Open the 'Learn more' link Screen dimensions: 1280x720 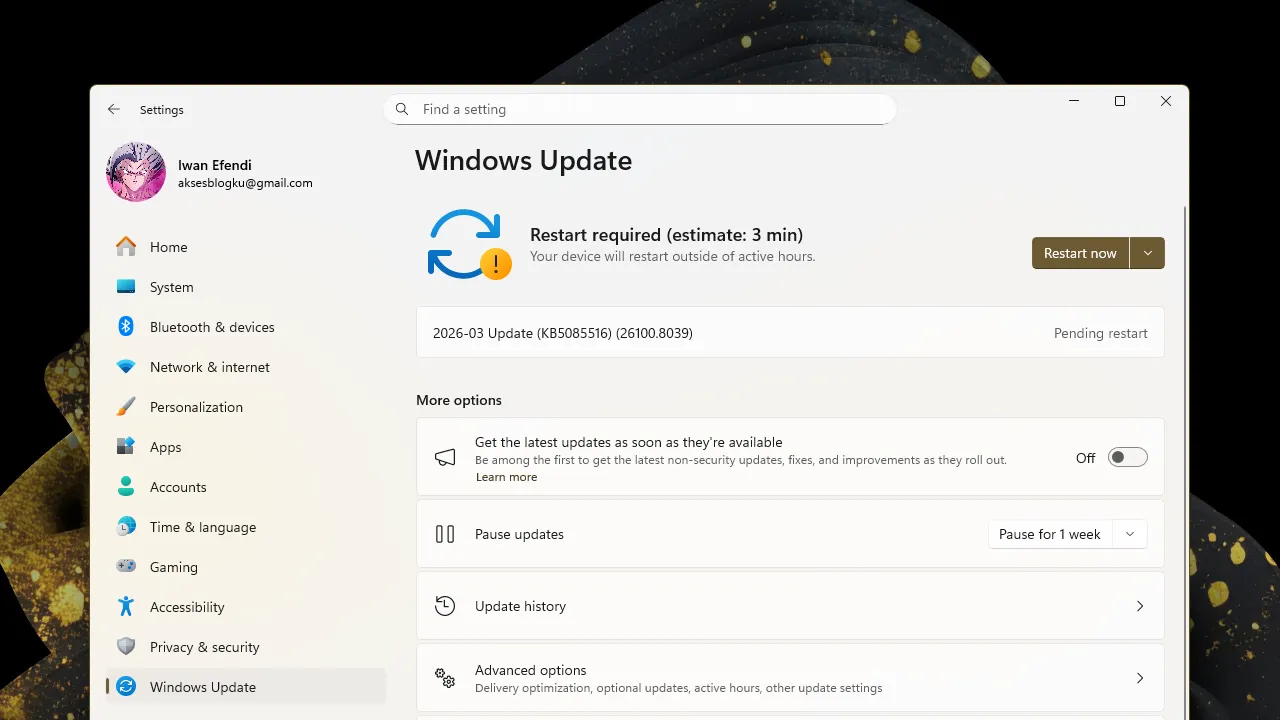[x=506, y=477]
